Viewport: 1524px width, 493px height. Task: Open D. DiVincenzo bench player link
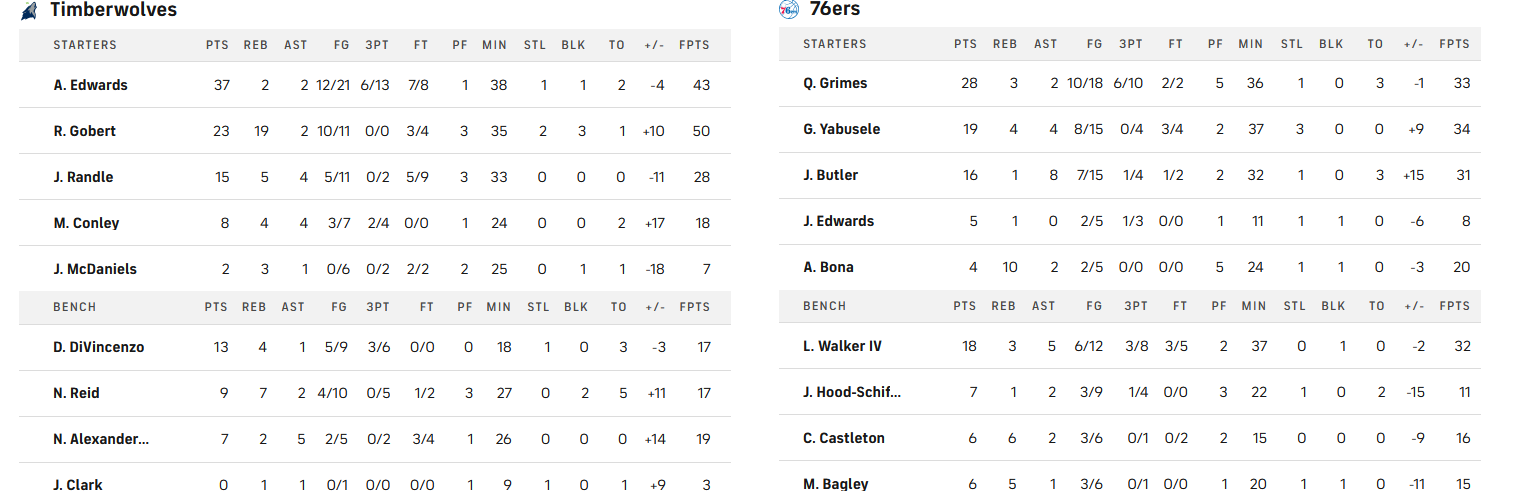click(98, 347)
